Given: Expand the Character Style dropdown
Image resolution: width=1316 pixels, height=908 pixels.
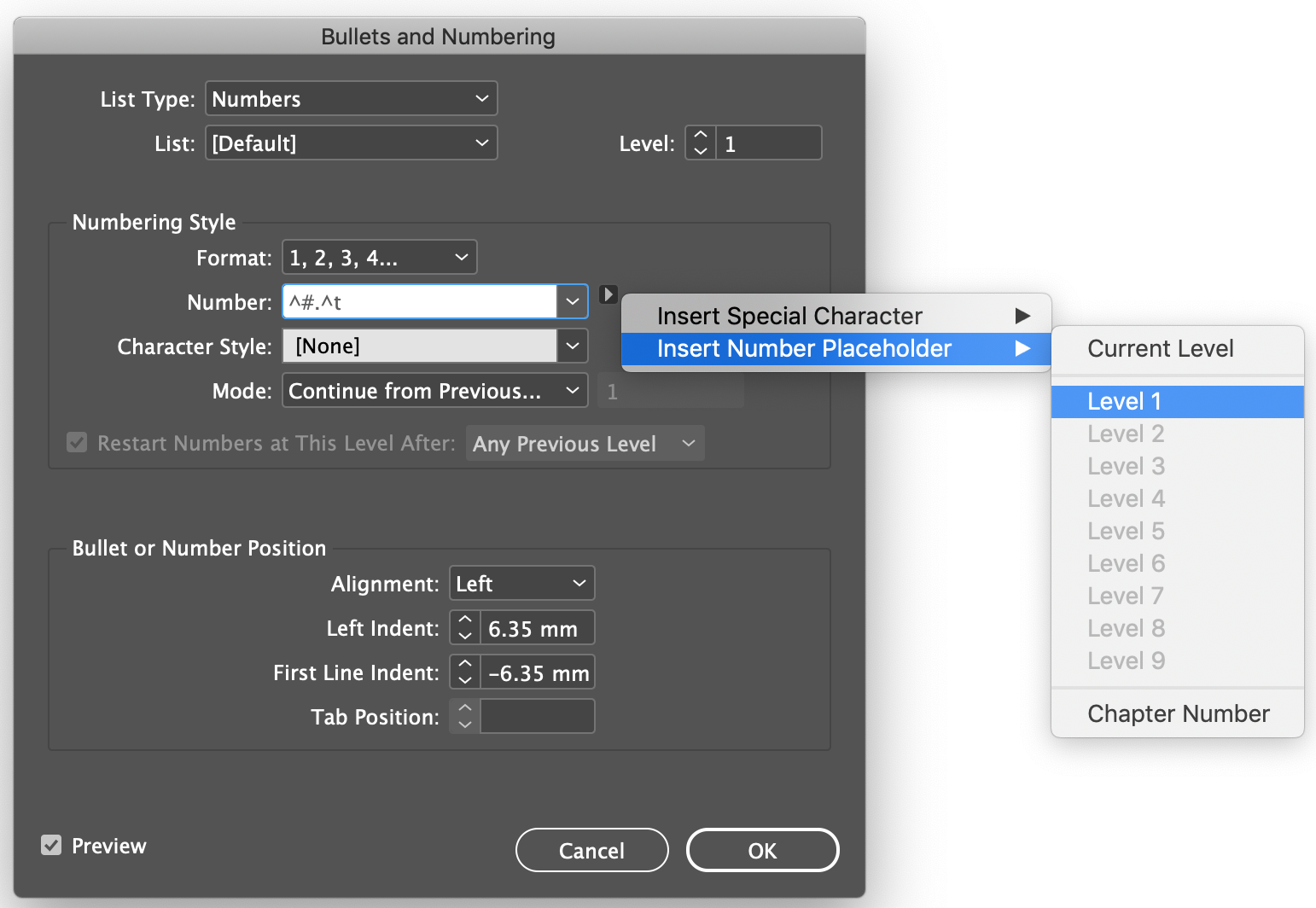Looking at the screenshot, I should (x=572, y=346).
